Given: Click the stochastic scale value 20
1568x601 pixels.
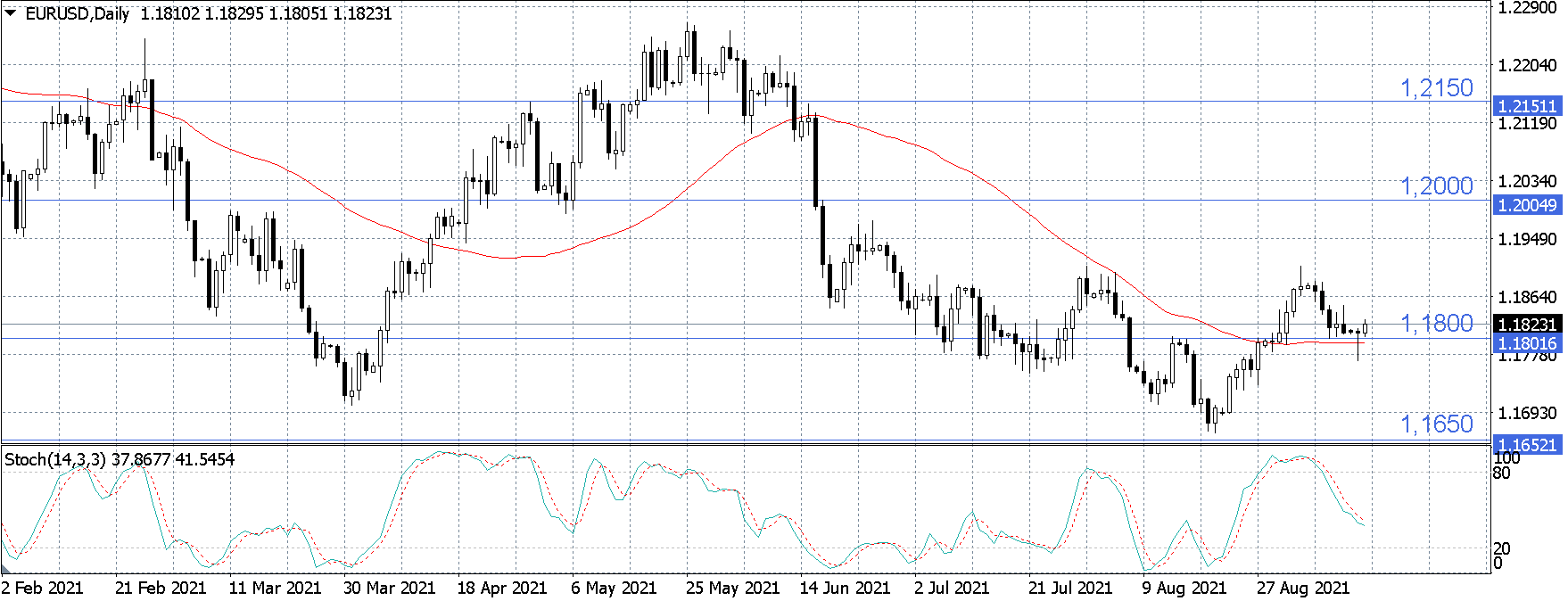Looking at the screenshot, I should [1502, 548].
